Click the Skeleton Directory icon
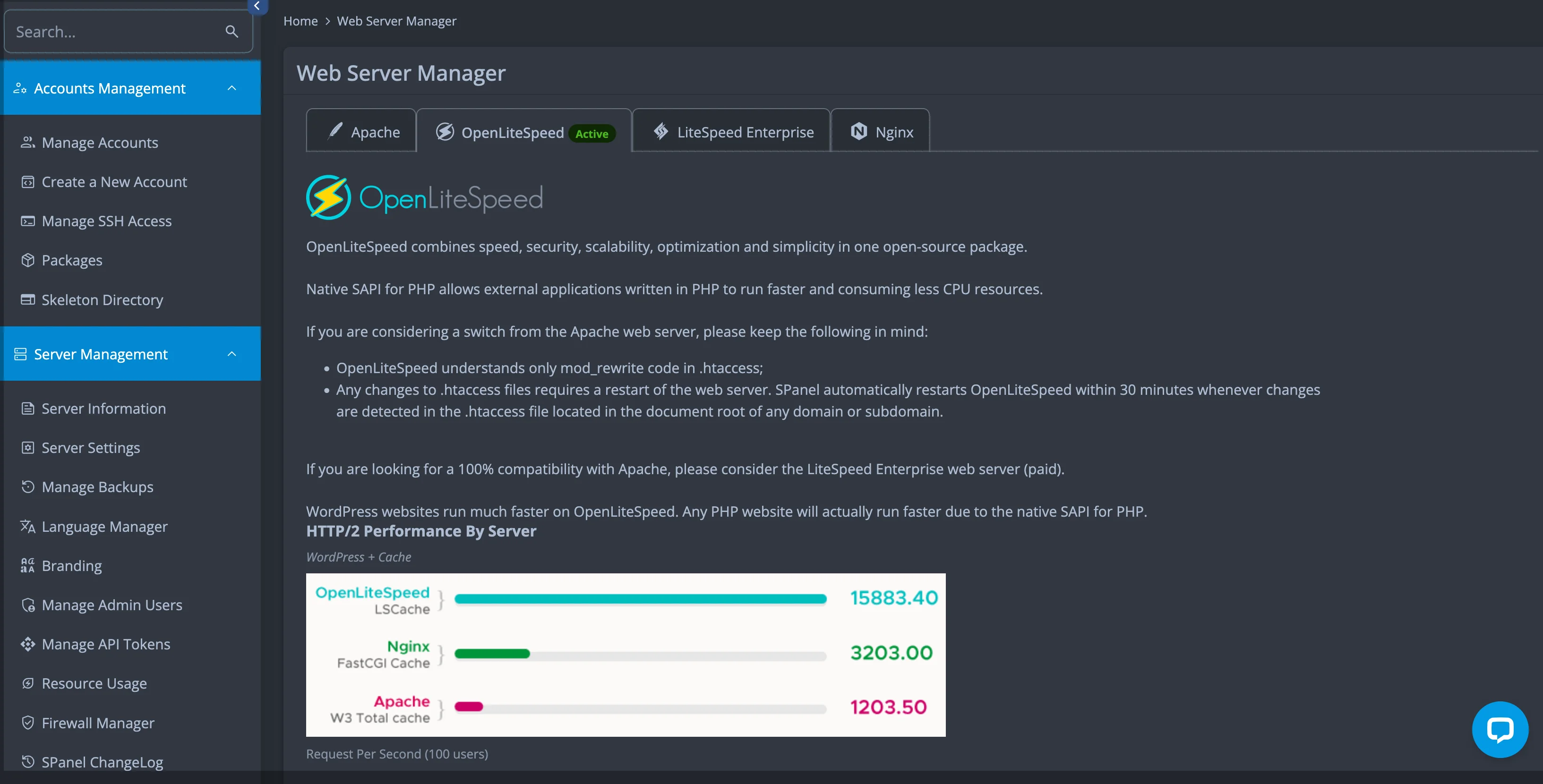 coord(27,299)
